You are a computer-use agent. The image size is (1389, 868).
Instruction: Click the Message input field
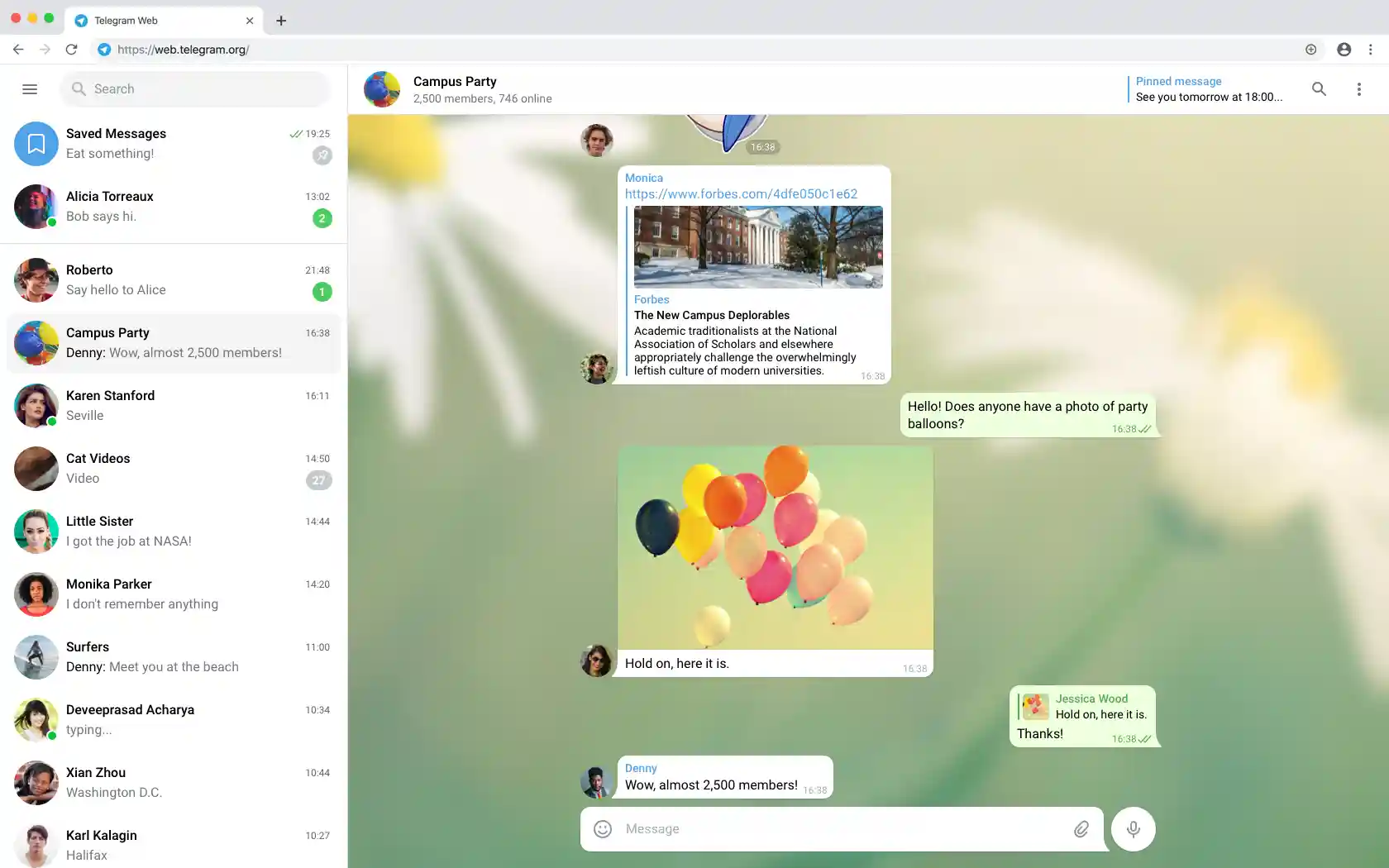[x=827, y=828]
